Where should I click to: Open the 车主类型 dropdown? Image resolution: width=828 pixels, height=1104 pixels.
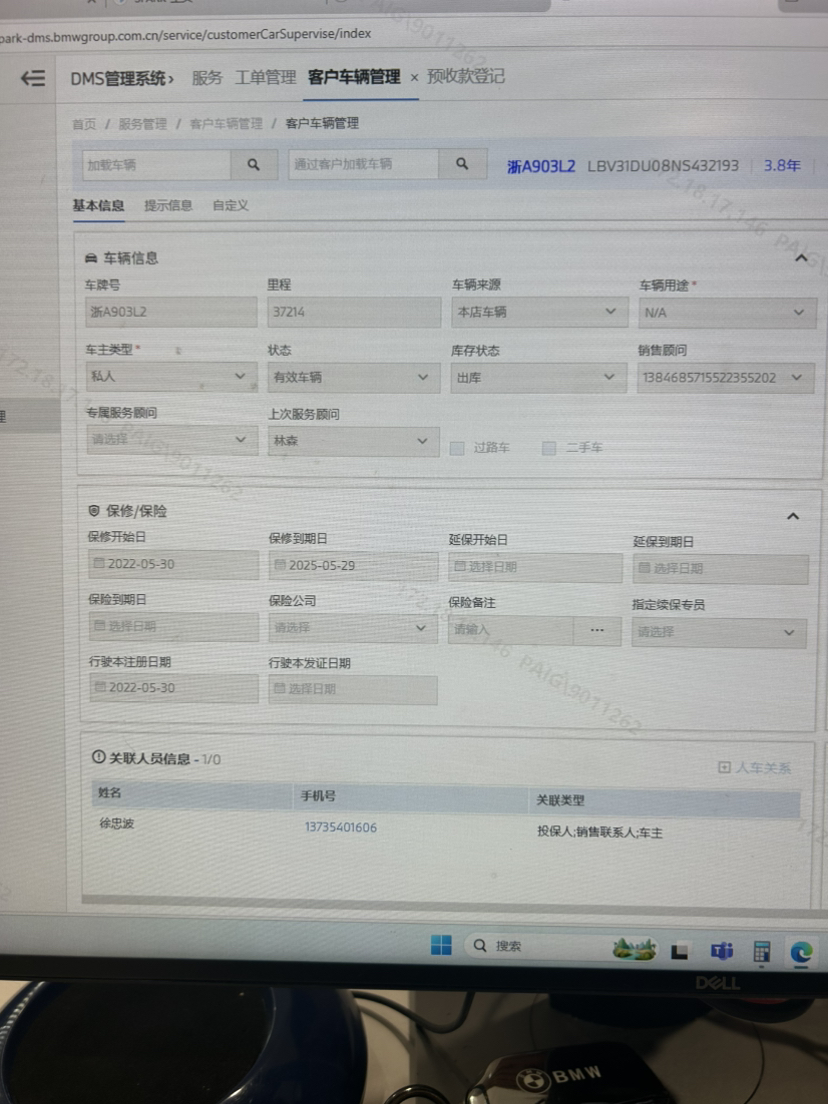(170, 377)
